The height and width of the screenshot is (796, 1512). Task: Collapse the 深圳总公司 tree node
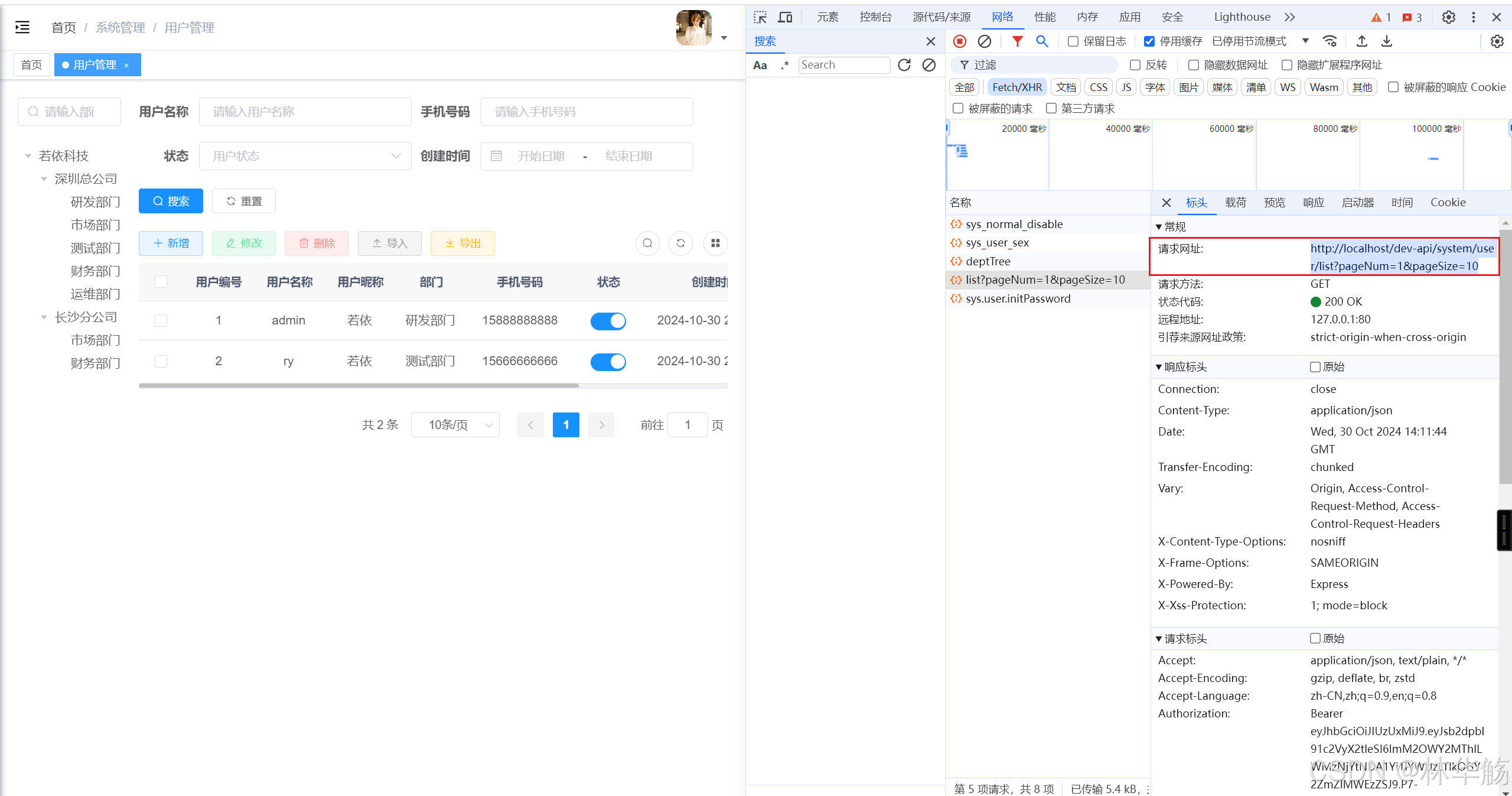tap(44, 179)
